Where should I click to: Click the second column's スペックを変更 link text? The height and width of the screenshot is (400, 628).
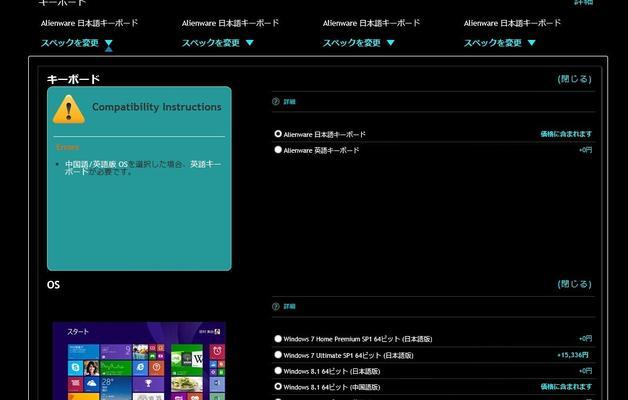(211, 43)
